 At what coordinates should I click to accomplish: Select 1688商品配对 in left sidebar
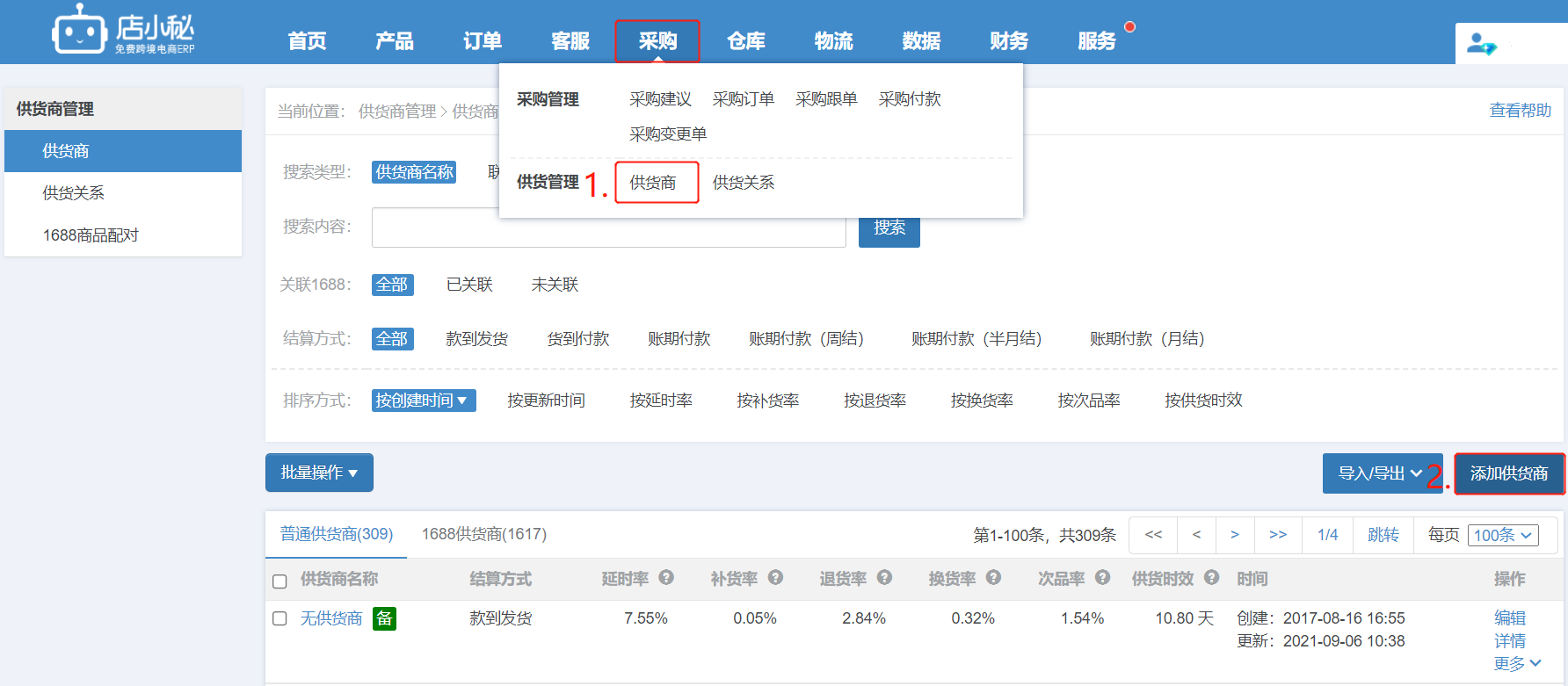pyautogui.click(x=123, y=235)
